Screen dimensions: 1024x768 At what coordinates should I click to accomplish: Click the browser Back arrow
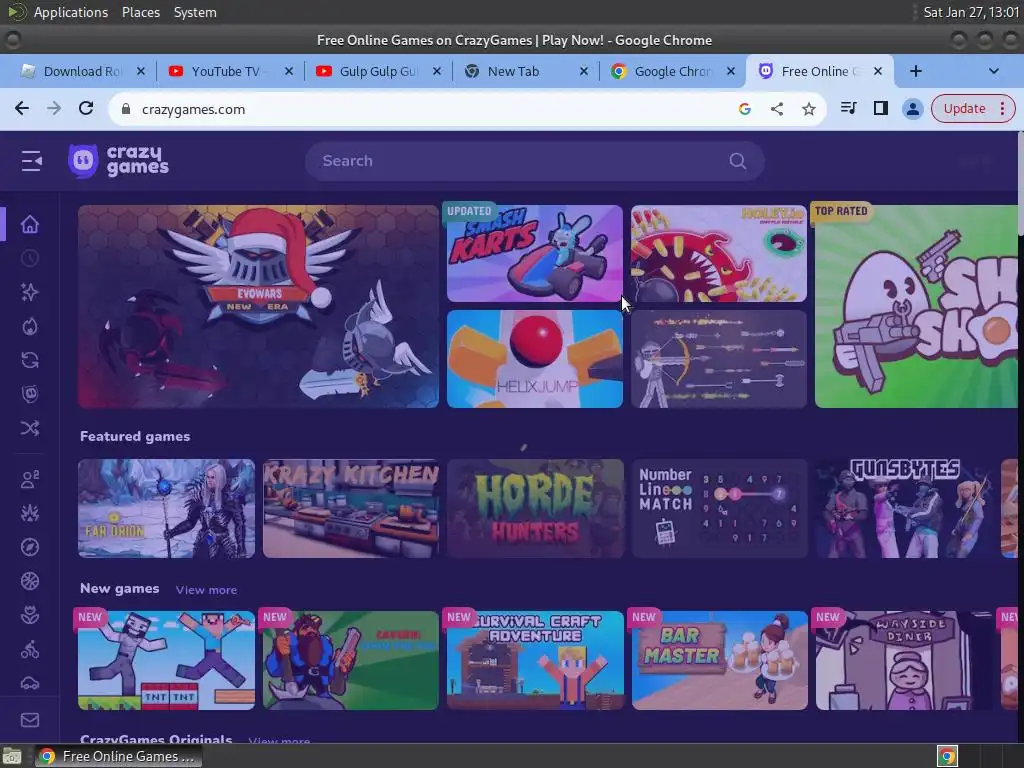[x=22, y=108]
